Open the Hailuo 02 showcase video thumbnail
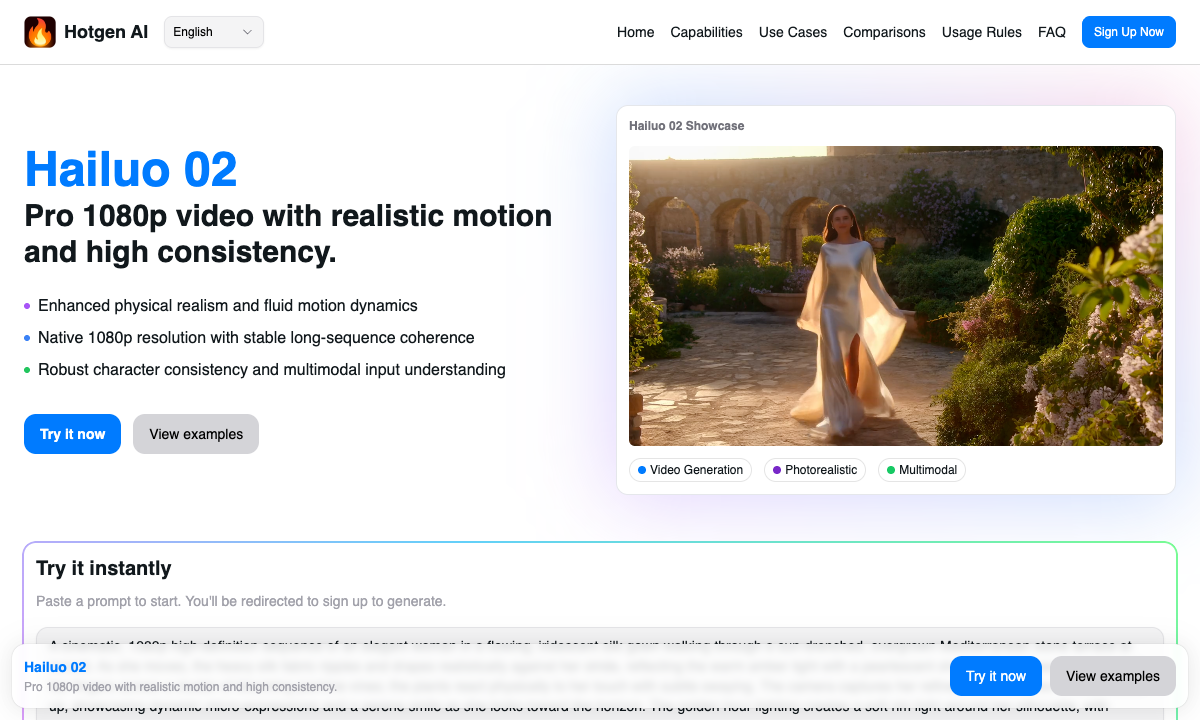This screenshot has width=1200, height=720. point(895,296)
